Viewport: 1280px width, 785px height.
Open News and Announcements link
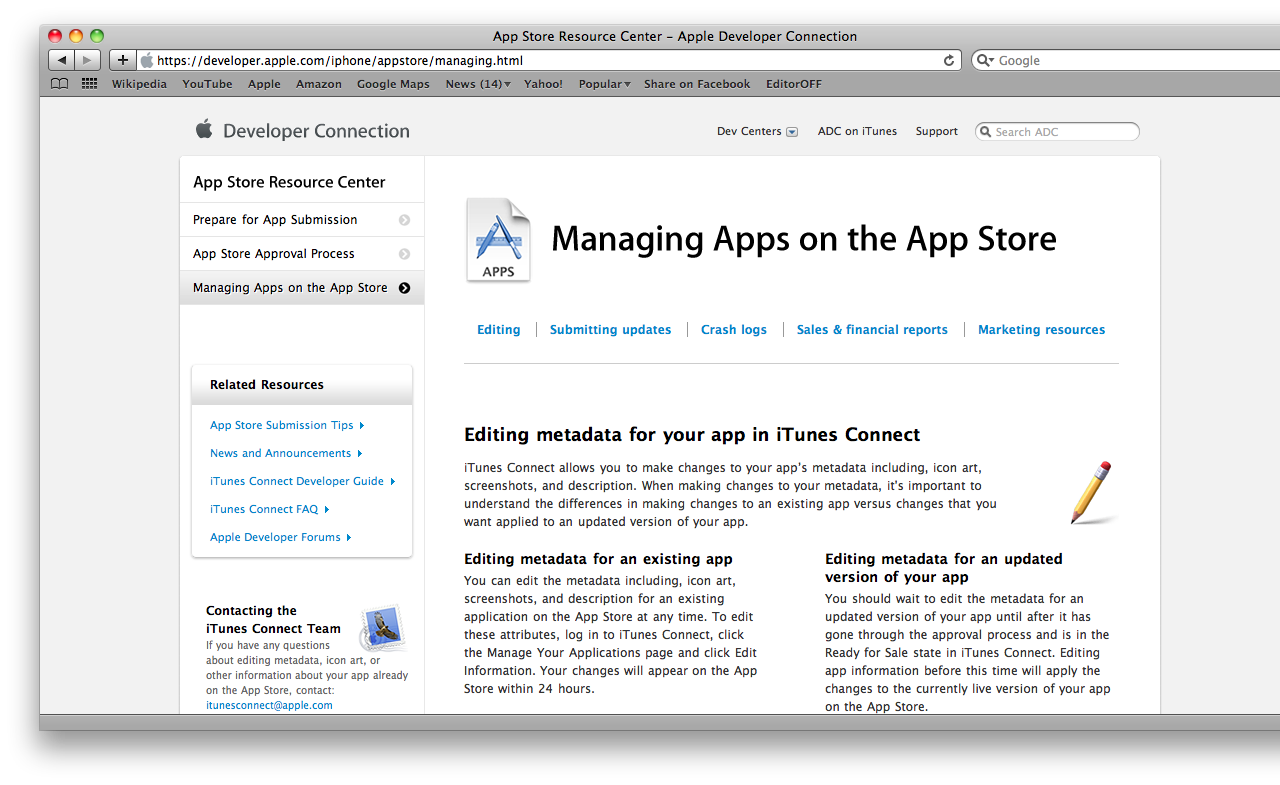coord(286,453)
